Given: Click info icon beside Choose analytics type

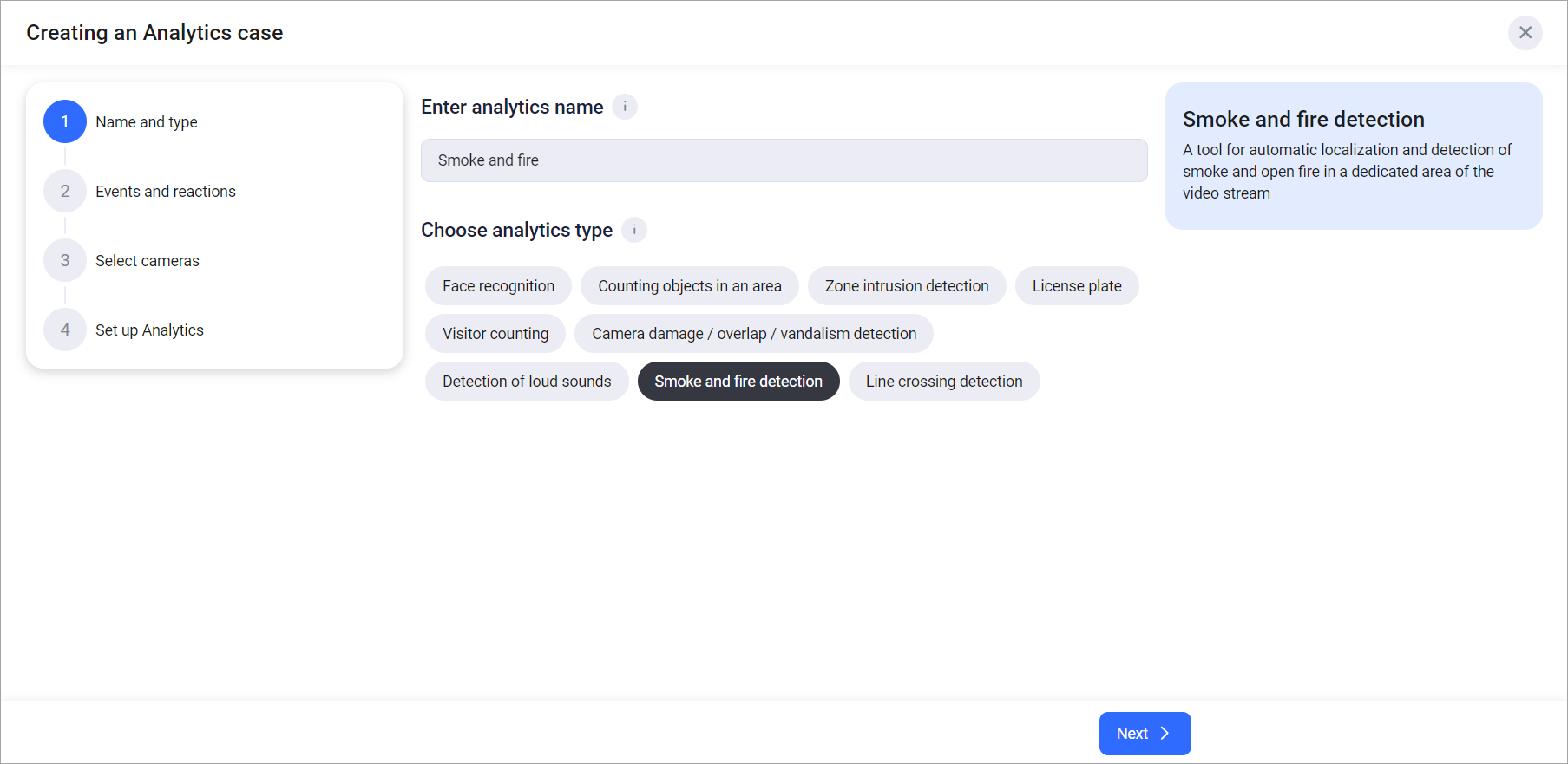Looking at the screenshot, I should (634, 230).
